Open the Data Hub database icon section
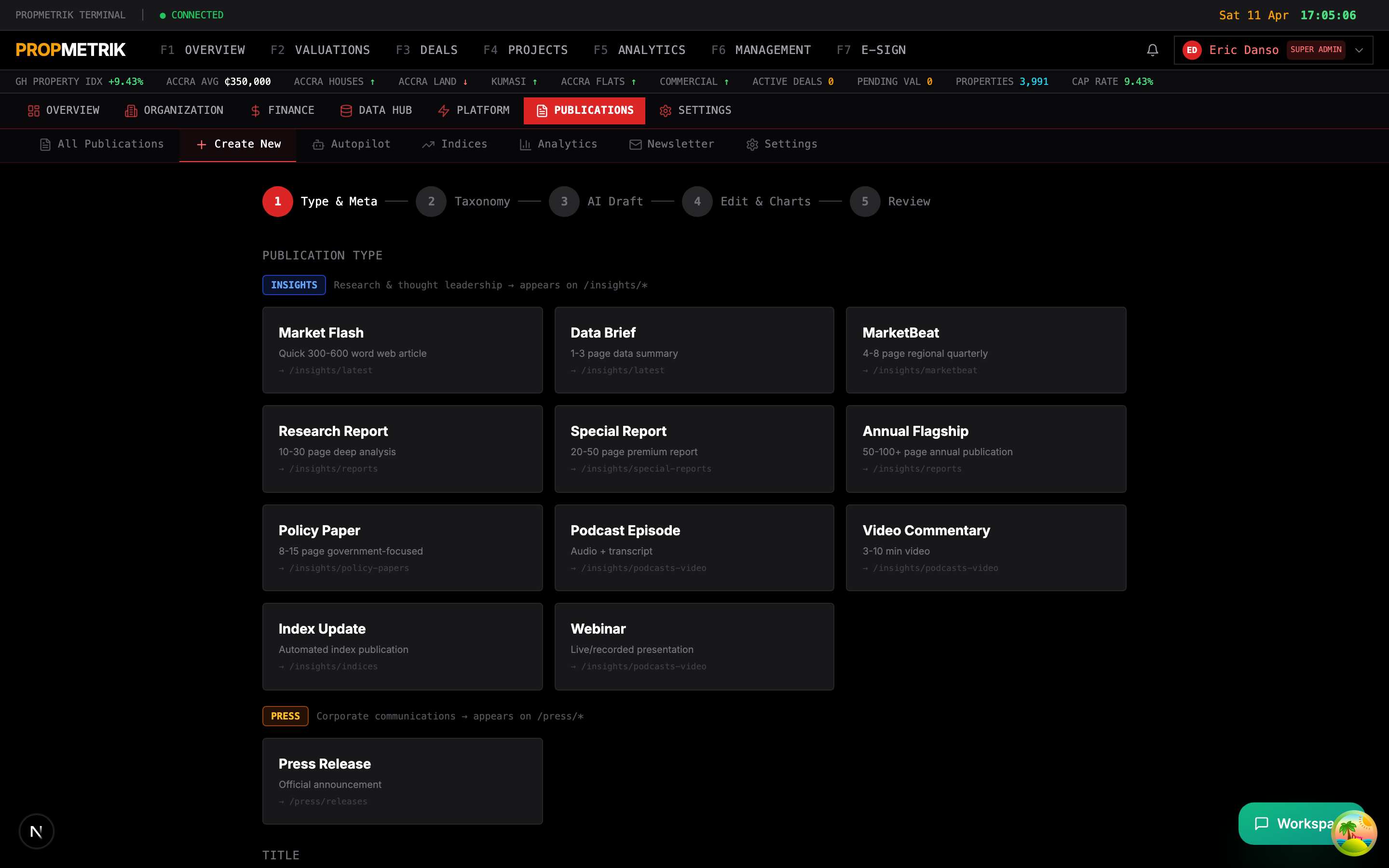 pyautogui.click(x=376, y=110)
